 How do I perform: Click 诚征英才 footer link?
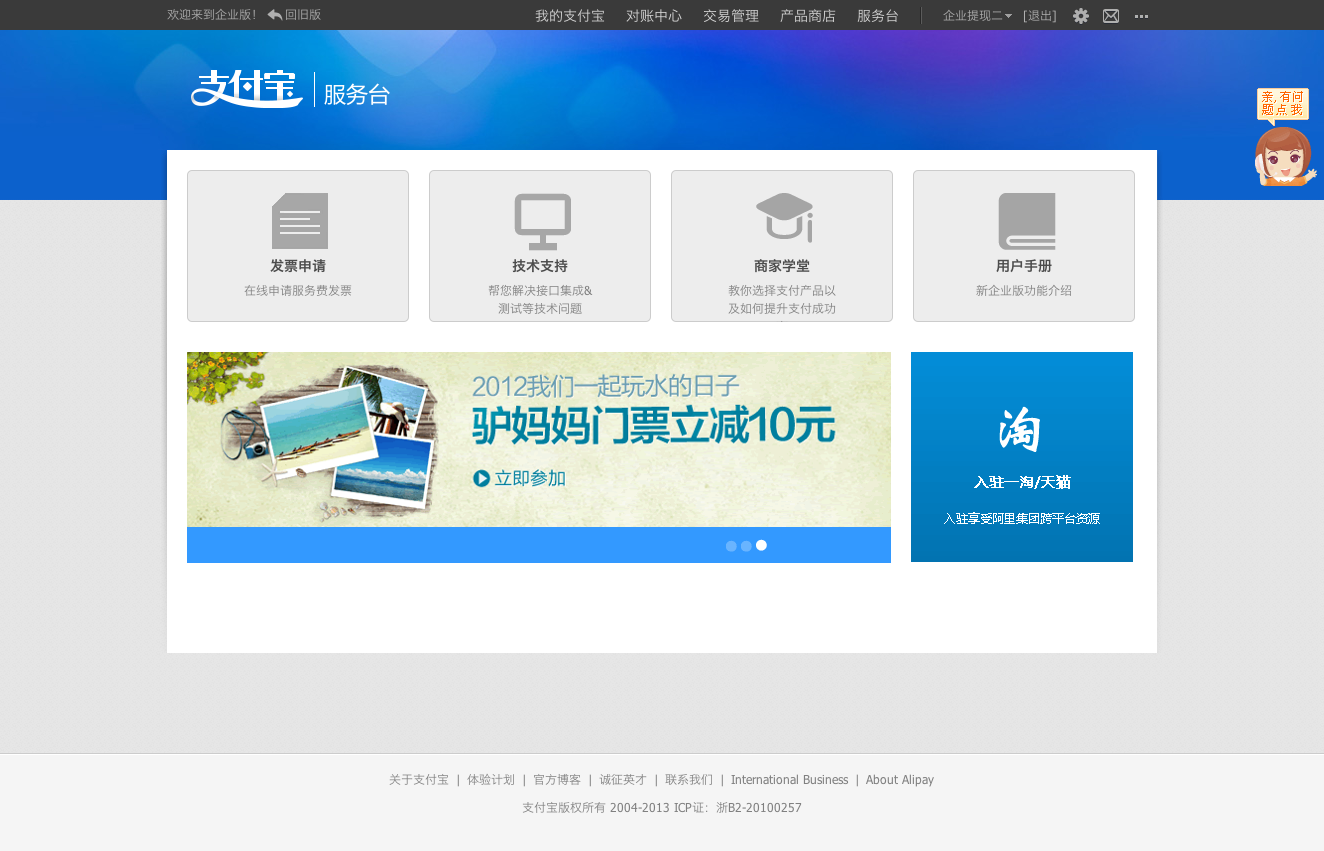point(623,780)
